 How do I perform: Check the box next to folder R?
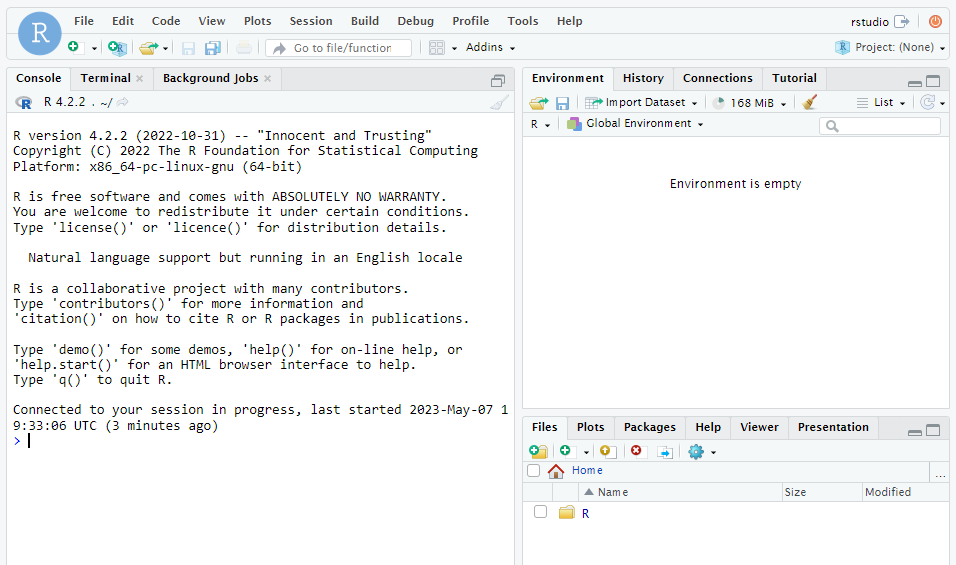coord(540,512)
